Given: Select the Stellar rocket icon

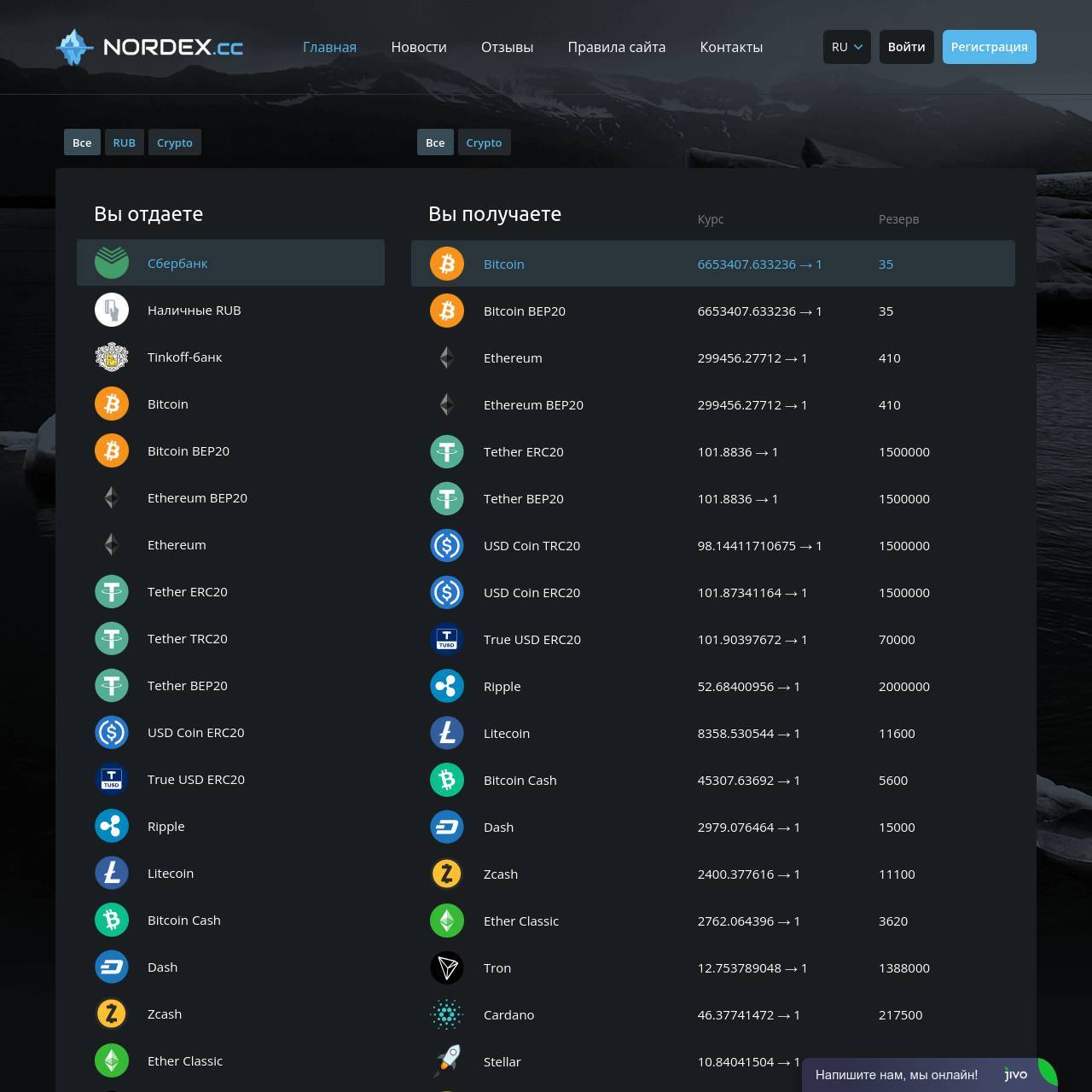Looking at the screenshot, I should [447, 1061].
